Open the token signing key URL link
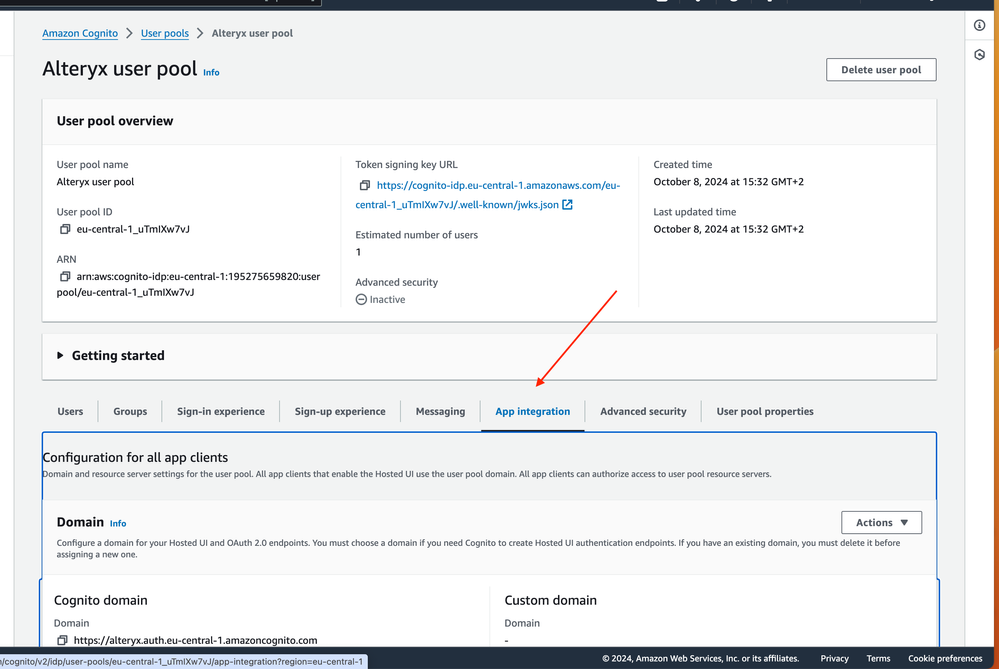The image size is (999, 669). pos(487,195)
